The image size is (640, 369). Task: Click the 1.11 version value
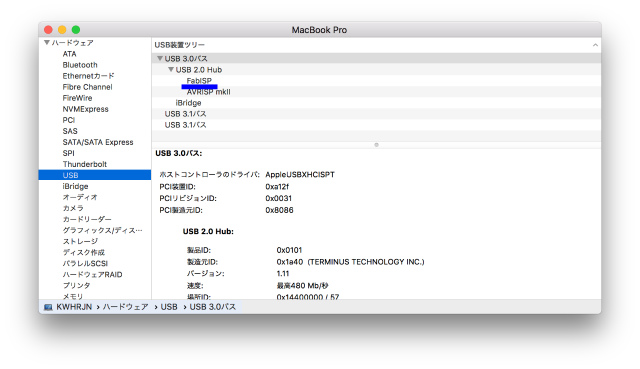[282, 274]
